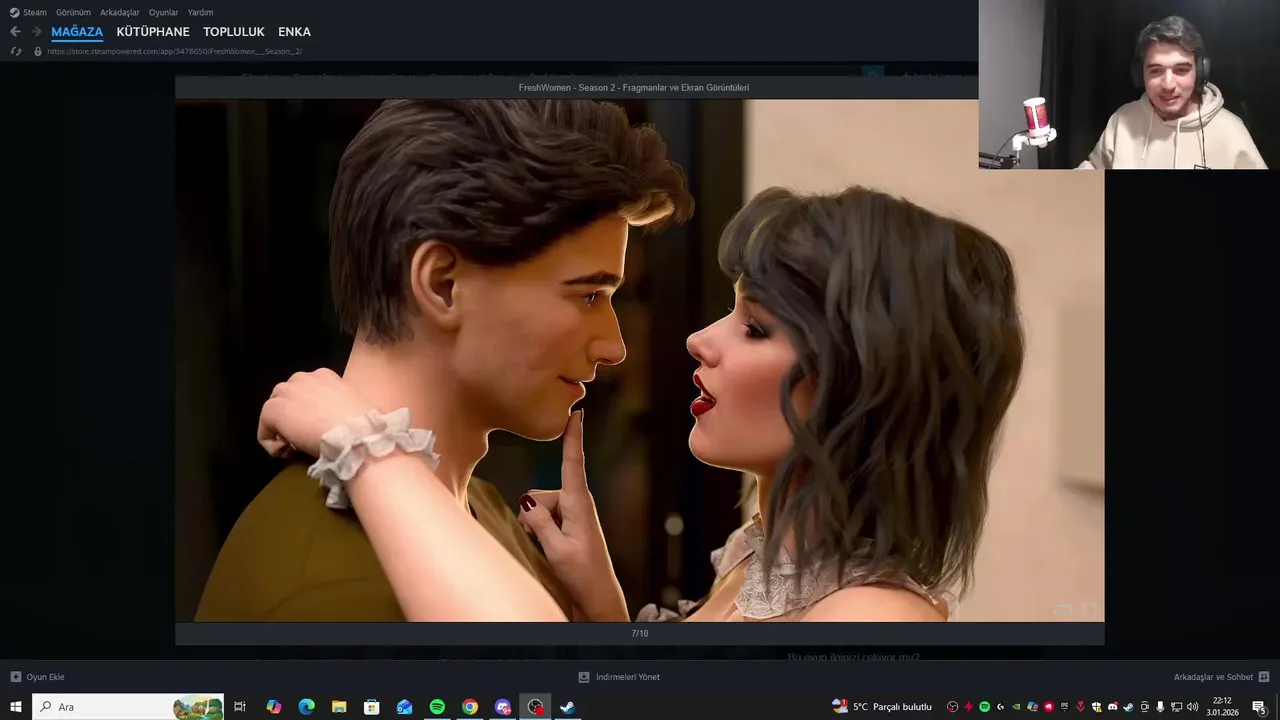Switch to the MAĞAZA tab
The height and width of the screenshot is (720, 1280).
pyautogui.click(x=77, y=32)
